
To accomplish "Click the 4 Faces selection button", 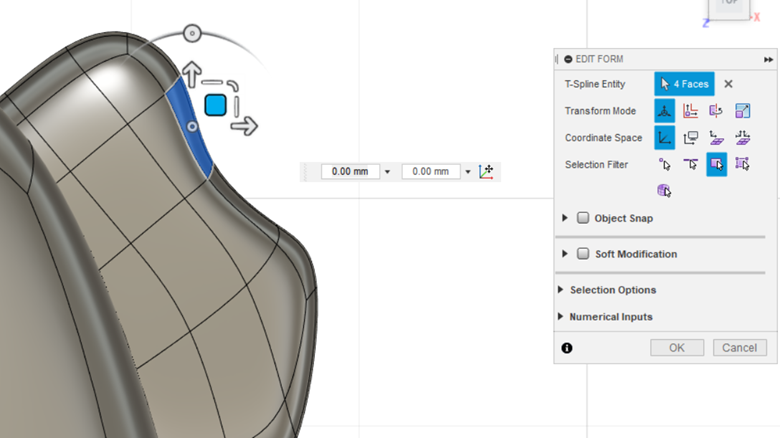I will click(x=684, y=84).
